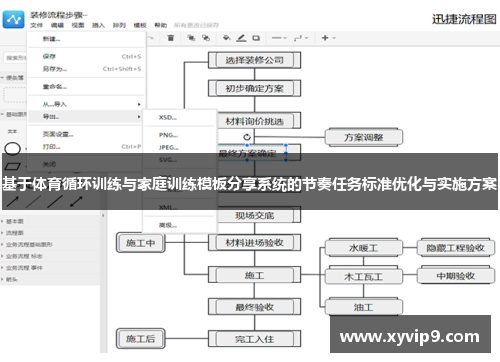Select the 油工 flowchart node

[x=364, y=307]
